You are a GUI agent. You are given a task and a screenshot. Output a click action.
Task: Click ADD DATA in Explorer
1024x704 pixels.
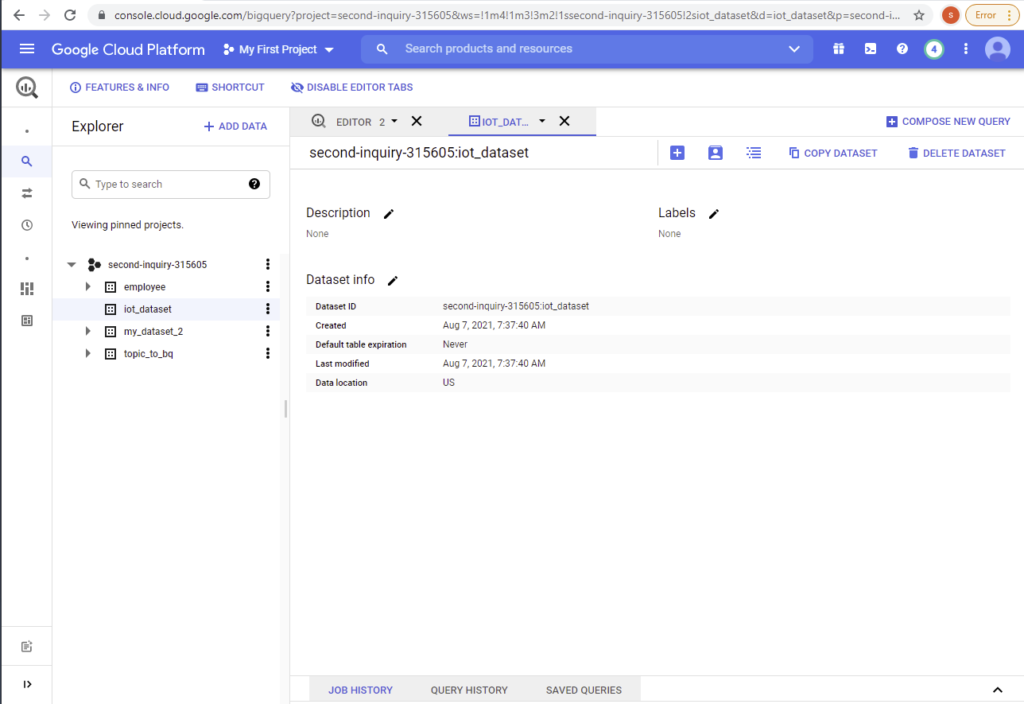235,127
